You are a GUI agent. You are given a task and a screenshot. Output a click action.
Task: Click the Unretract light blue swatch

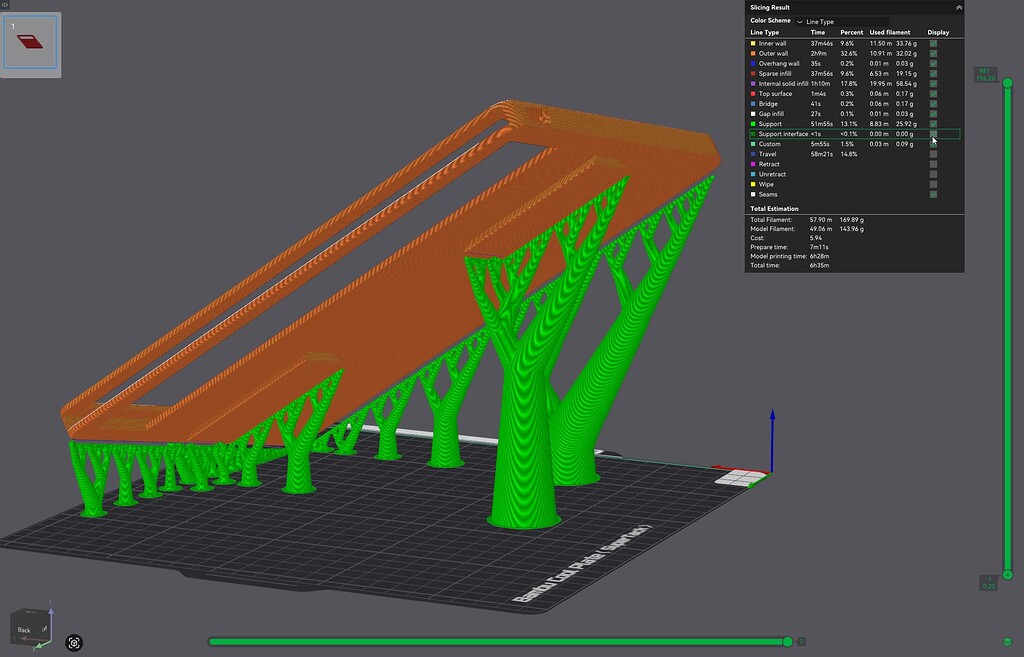753,174
